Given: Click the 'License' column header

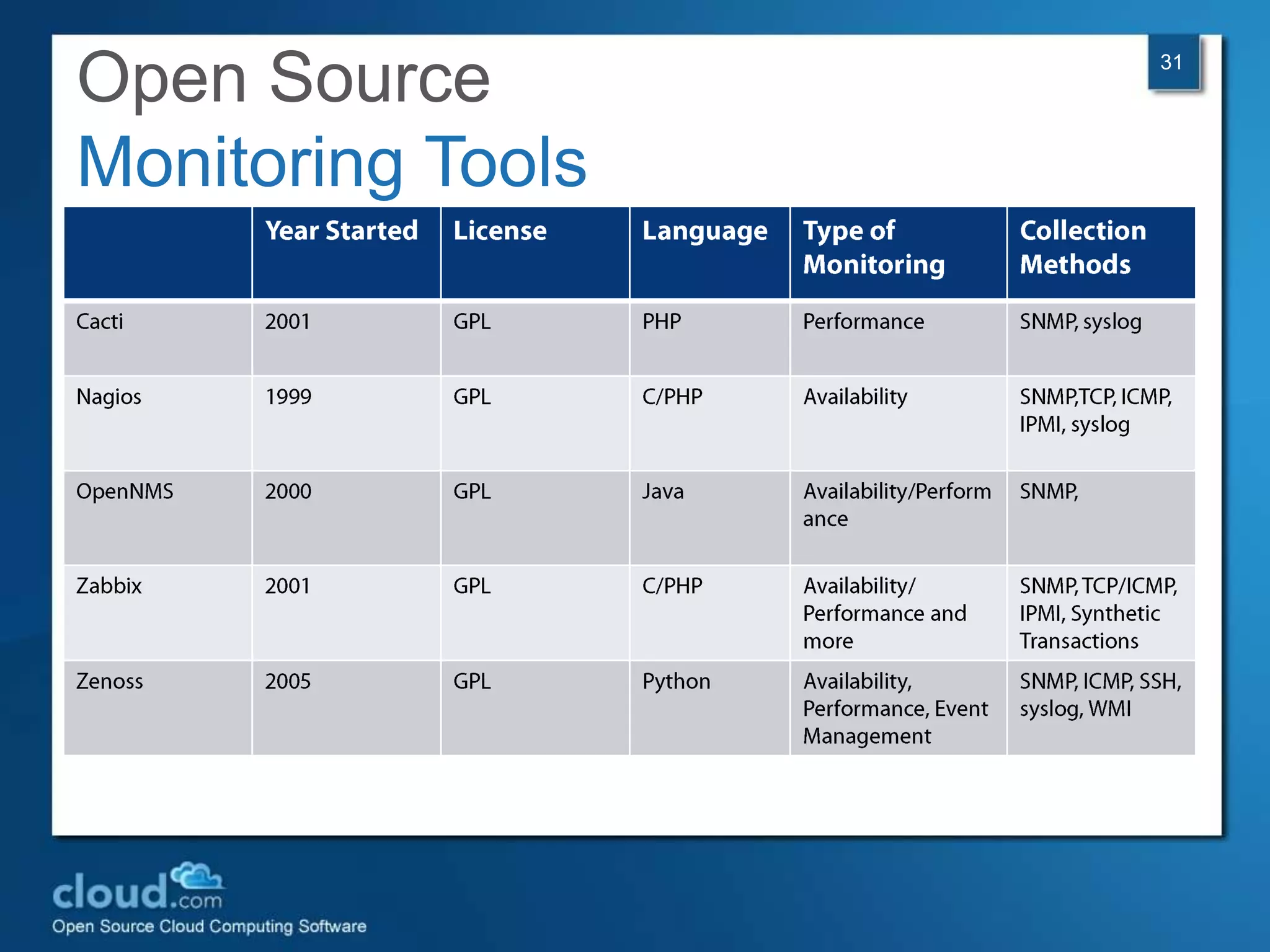Looking at the screenshot, I should point(535,253).
